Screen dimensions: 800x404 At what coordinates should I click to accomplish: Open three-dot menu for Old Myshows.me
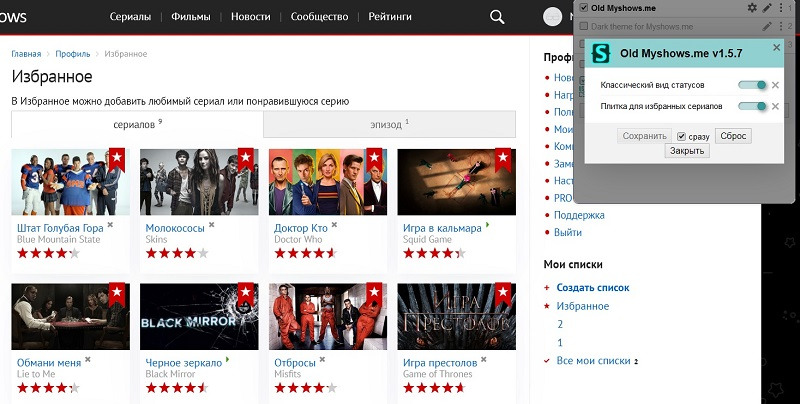[x=781, y=8]
